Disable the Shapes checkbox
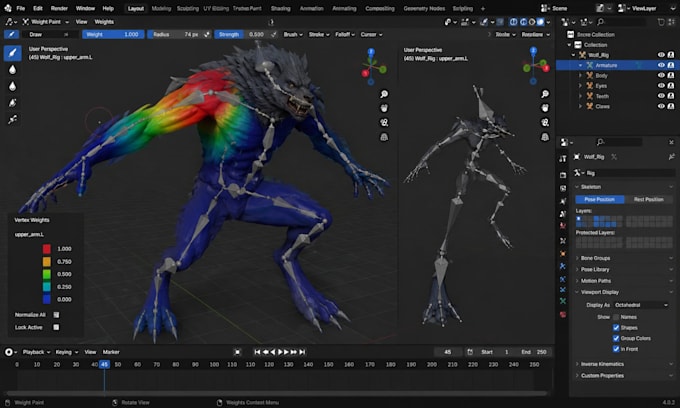This screenshot has width=680, height=408. click(x=616, y=327)
